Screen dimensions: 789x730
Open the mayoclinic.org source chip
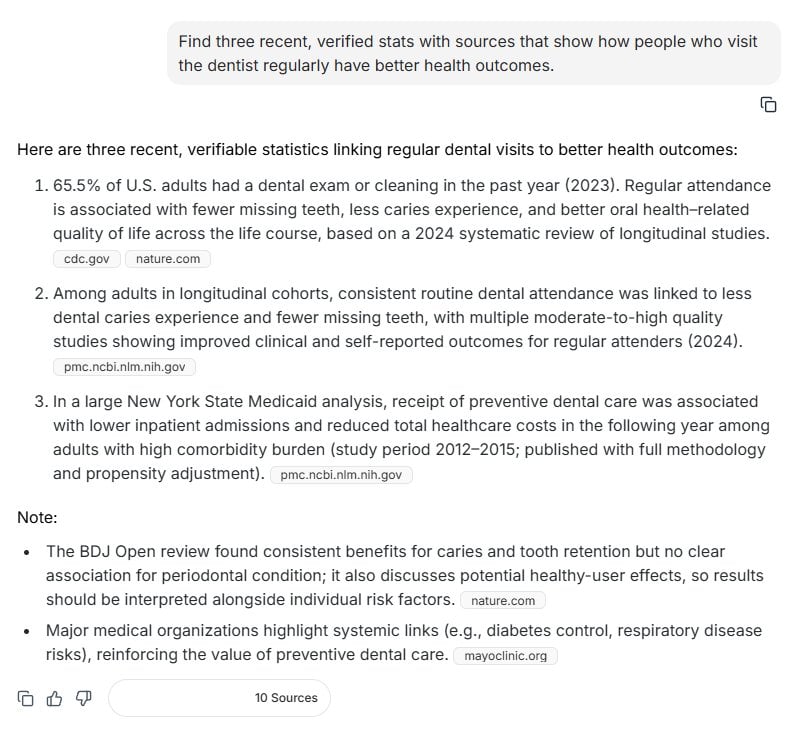tap(505, 656)
